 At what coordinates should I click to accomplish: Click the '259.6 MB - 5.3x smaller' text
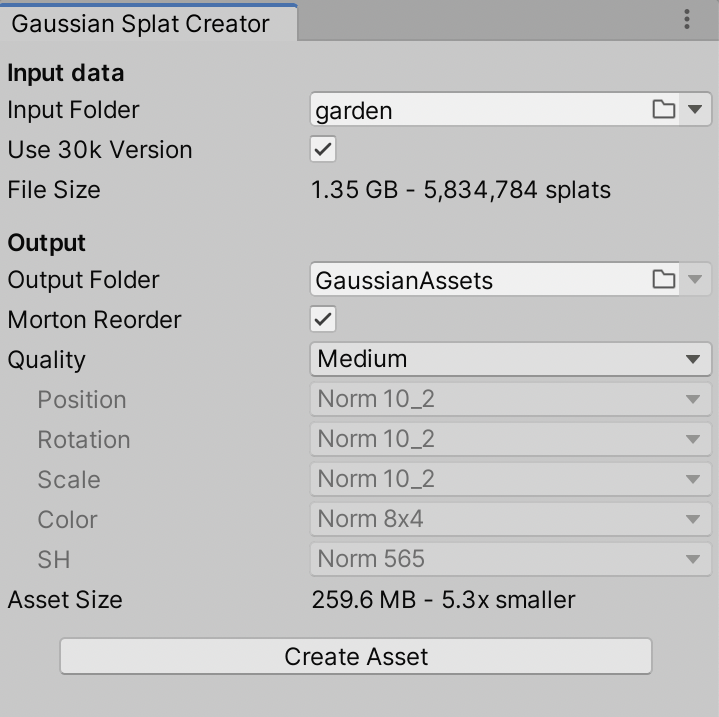443,600
